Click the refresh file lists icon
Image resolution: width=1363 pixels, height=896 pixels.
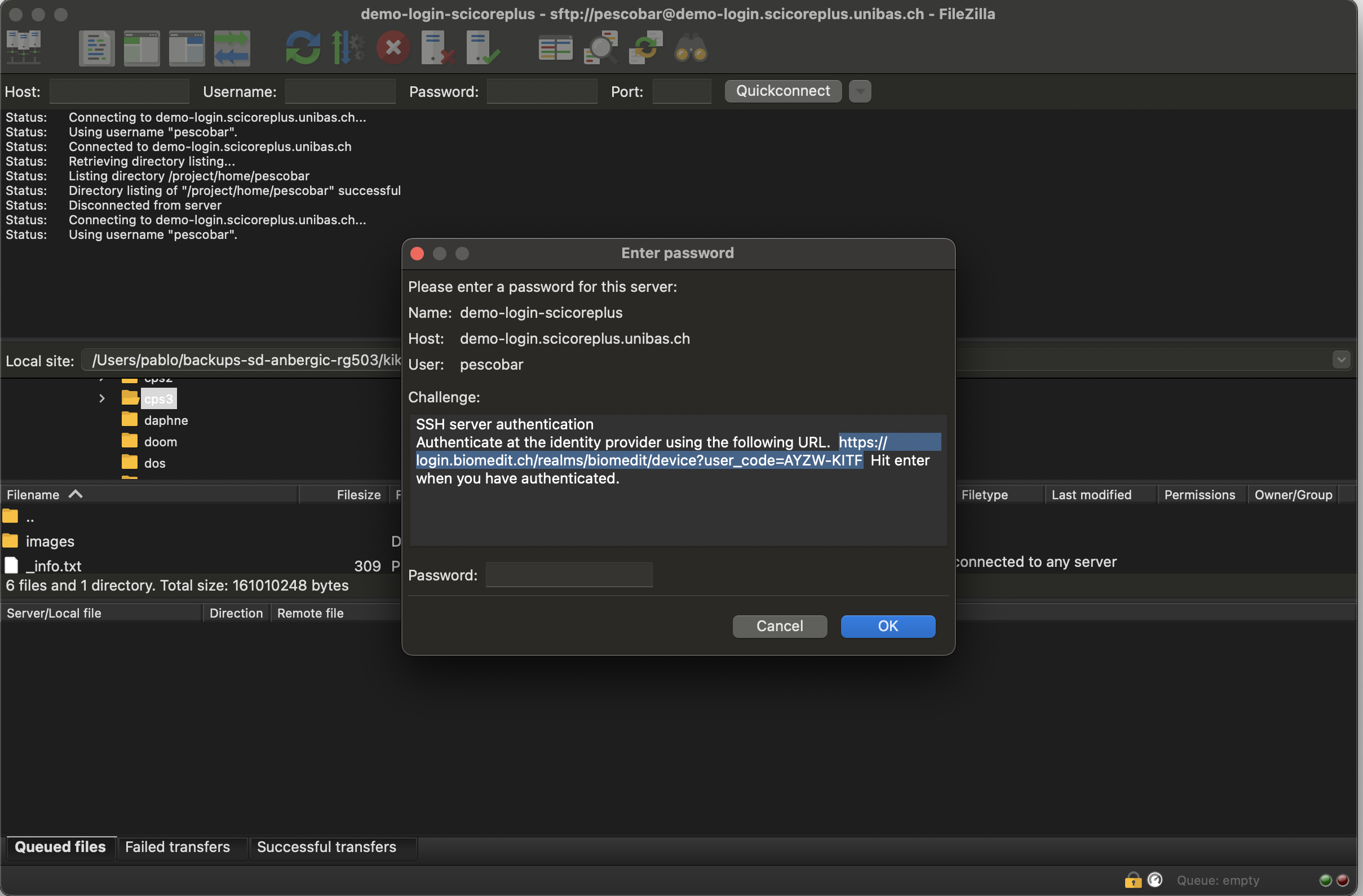[302, 48]
